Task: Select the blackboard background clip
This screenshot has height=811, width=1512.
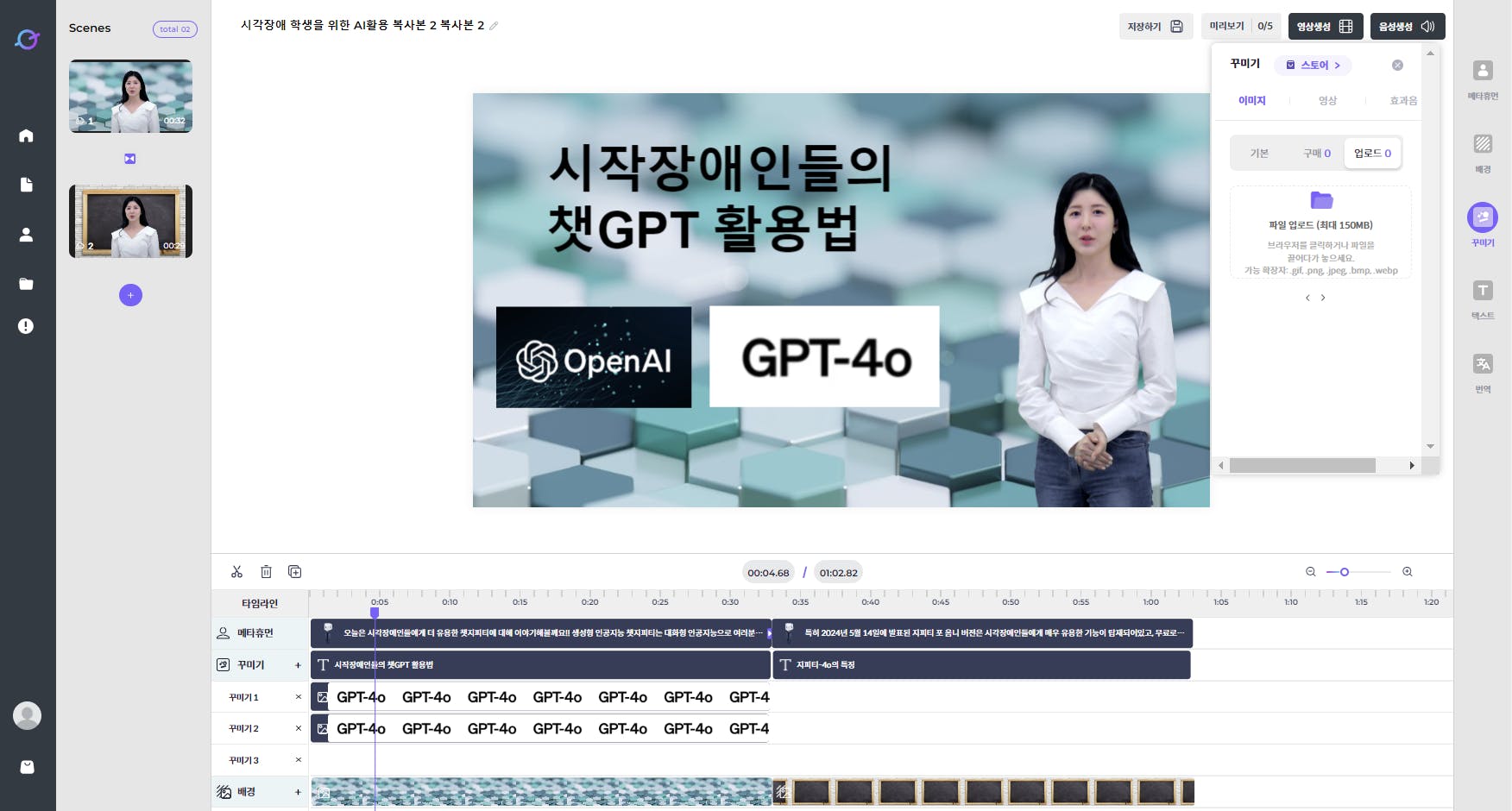Action: point(984,792)
